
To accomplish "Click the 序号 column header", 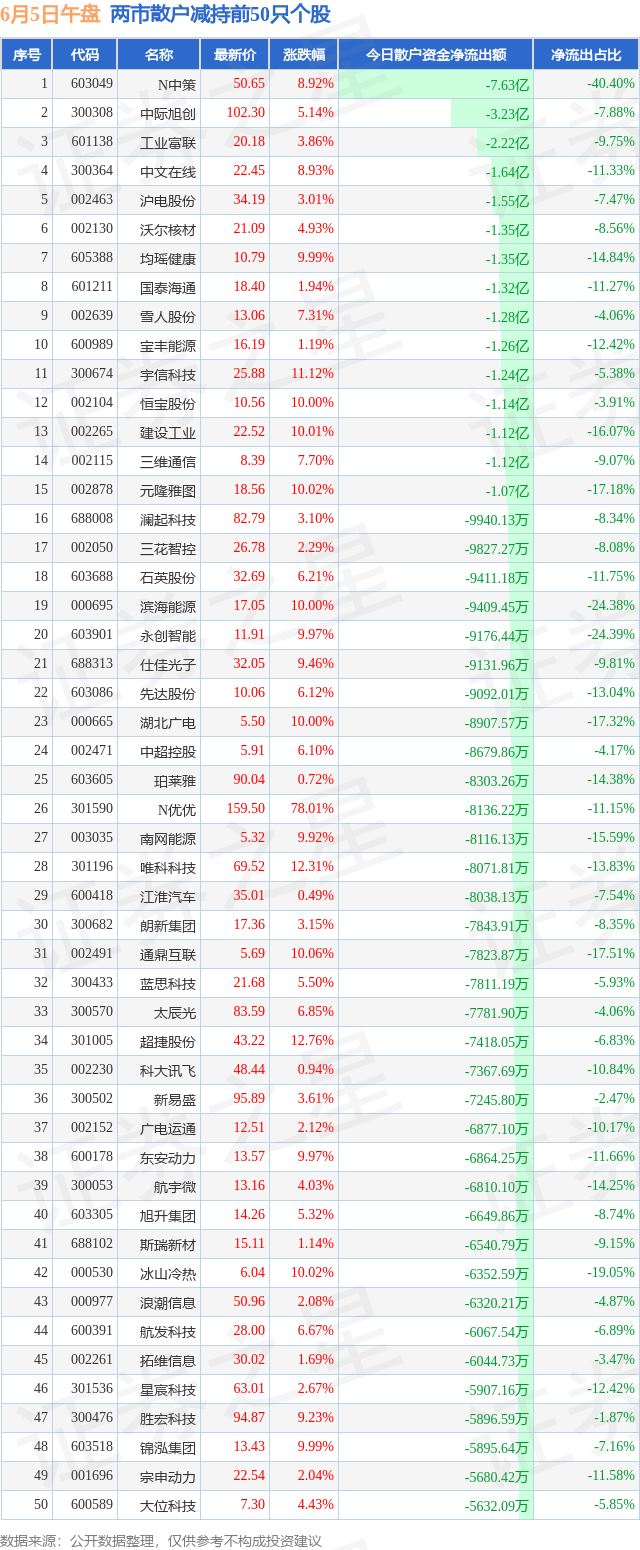I will 27,55.
